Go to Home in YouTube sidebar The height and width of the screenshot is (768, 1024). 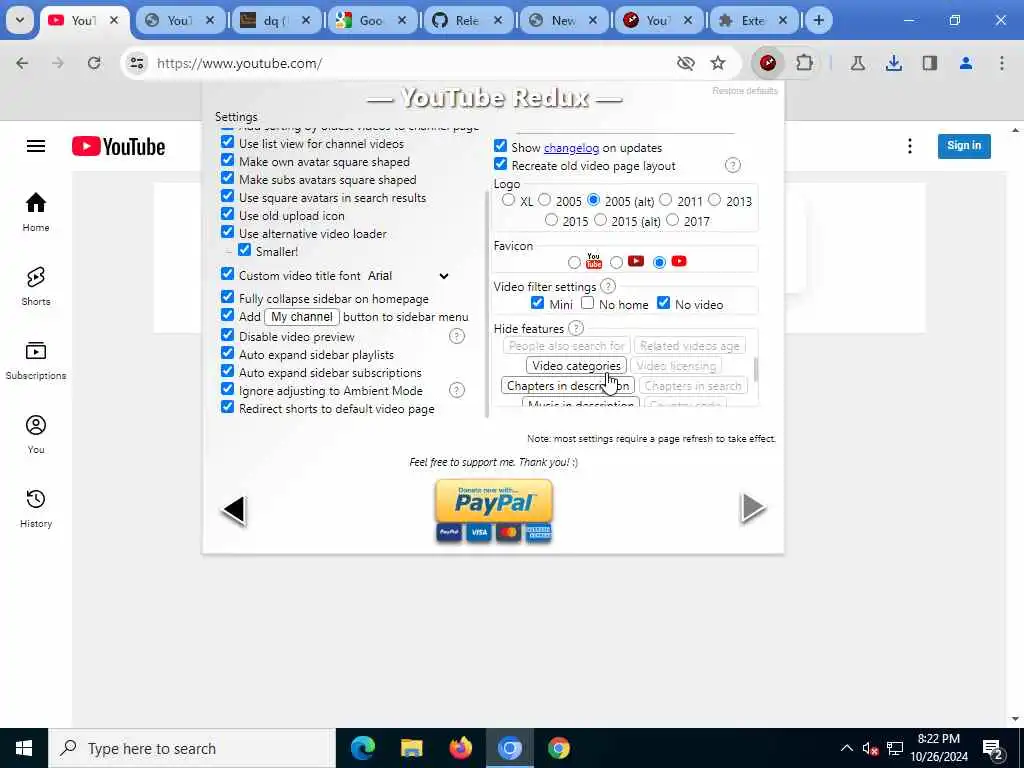tap(36, 212)
